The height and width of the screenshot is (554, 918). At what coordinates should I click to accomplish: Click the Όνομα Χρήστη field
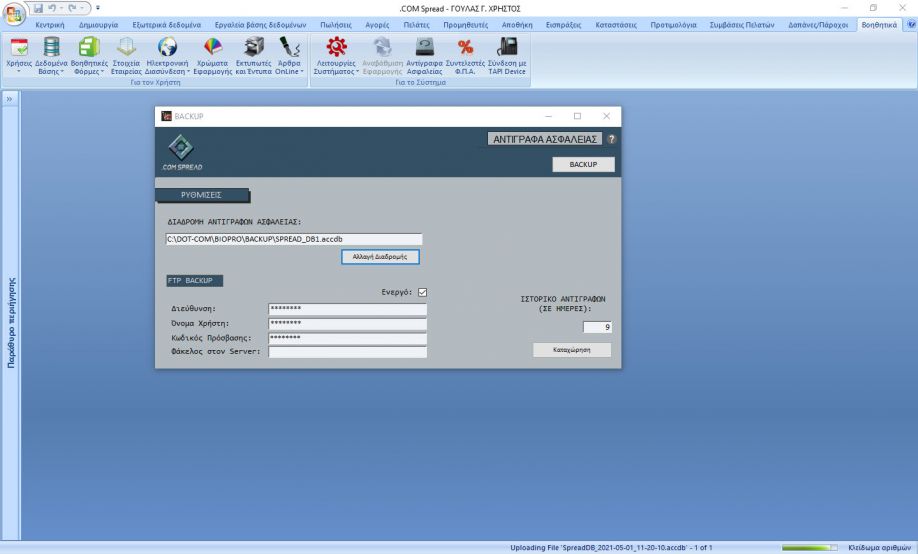(x=347, y=323)
